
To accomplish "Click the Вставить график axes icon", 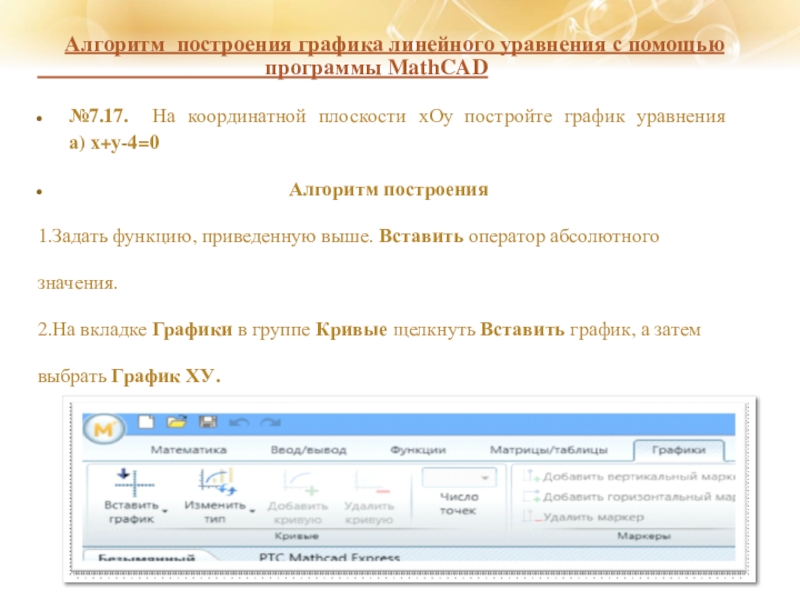I will coord(134,482).
